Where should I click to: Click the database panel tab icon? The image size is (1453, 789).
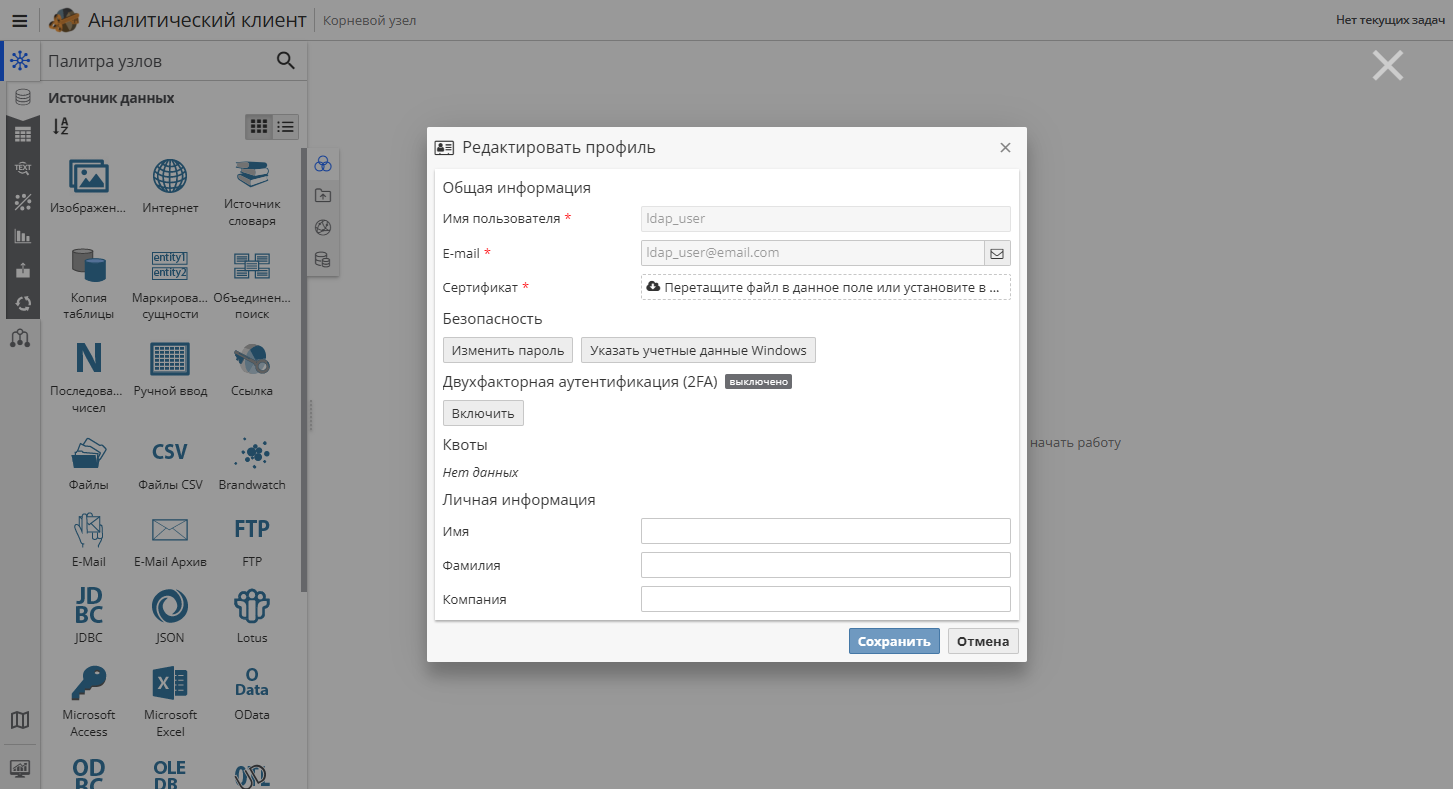[x=323, y=259]
